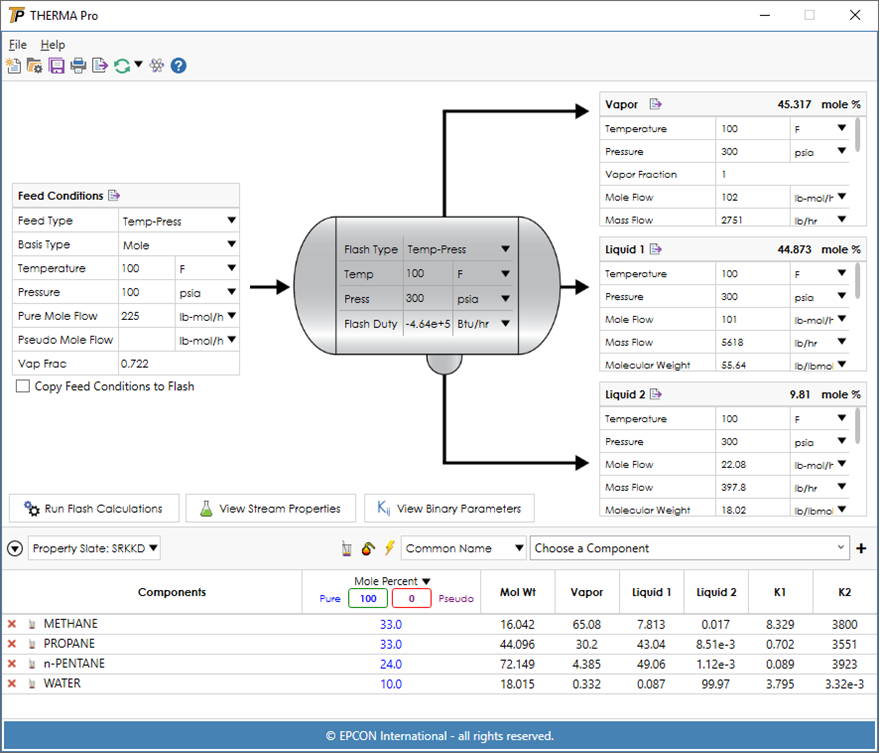This screenshot has height=753, width=880.
Task: Open the Help menu
Action: pos(53,44)
